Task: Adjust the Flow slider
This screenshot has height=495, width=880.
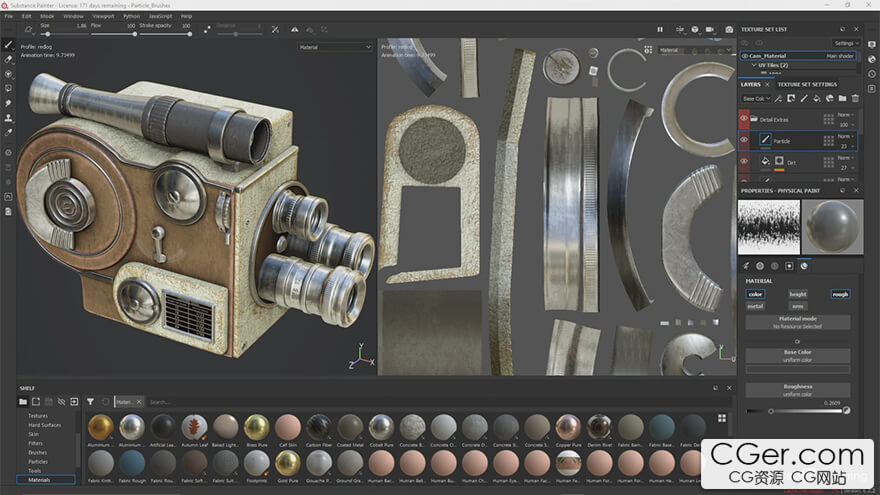Action: (113, 34)
